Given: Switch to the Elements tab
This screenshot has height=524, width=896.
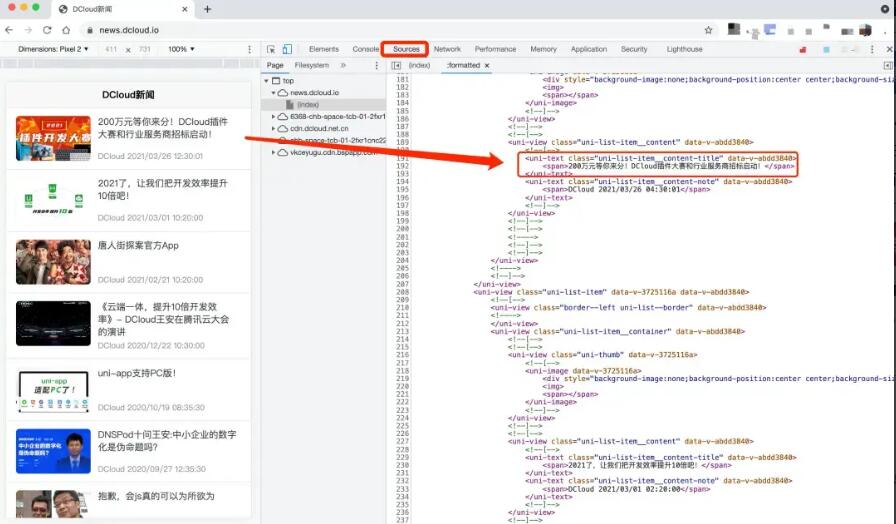Looking at the screenshot, I should point(323,49).
